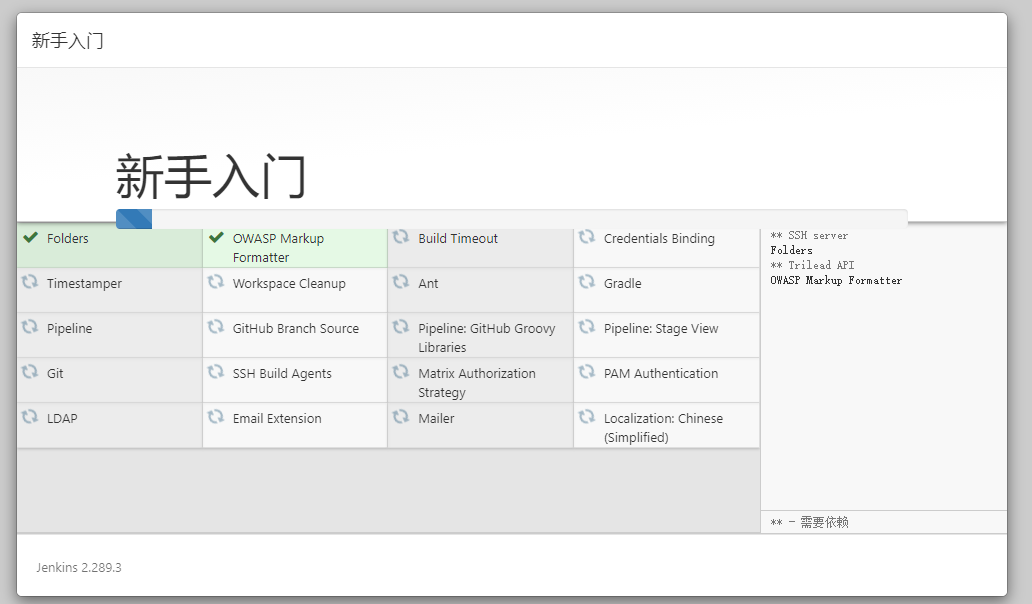Click 'OWASP Markup Formatter' in install log
Viewport: 1032px width, 604px height.
click(836, 280)
